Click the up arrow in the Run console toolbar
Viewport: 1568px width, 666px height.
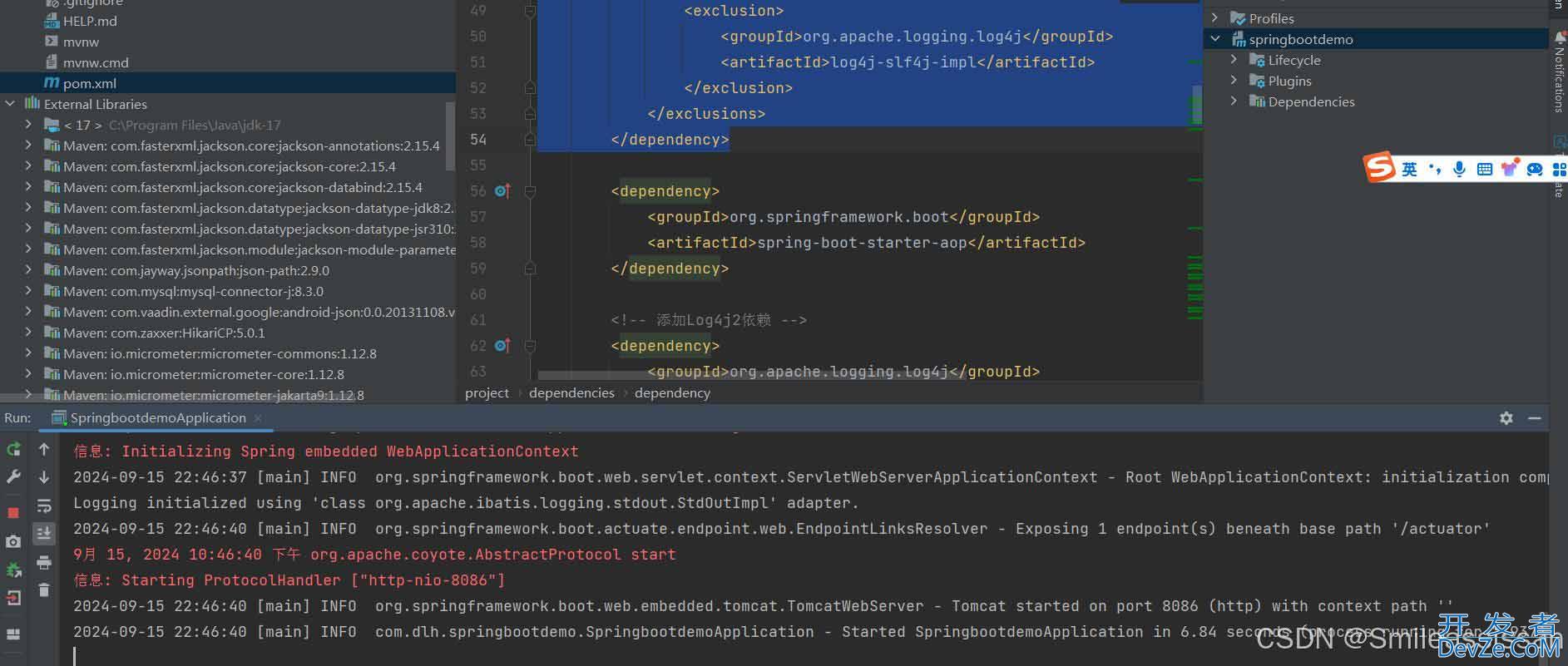[x=44, y=450]
